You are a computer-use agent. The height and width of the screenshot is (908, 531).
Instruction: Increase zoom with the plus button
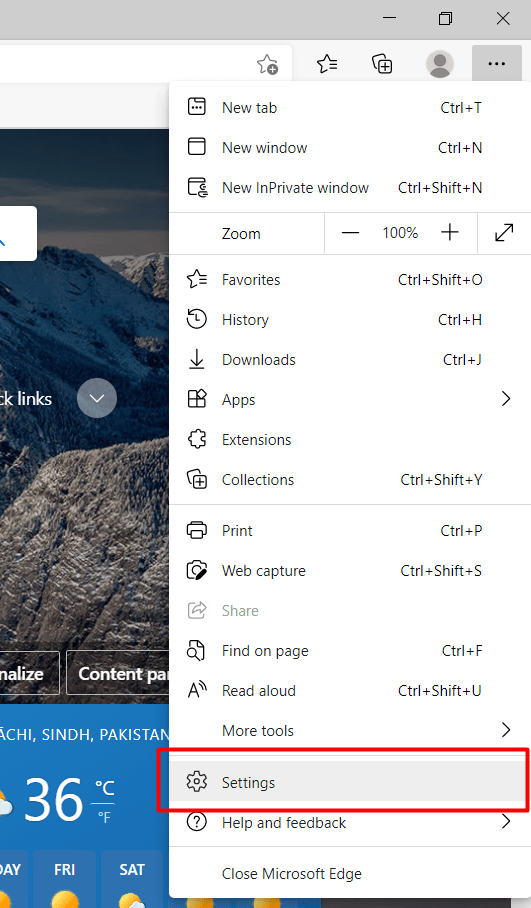[449, 233]
